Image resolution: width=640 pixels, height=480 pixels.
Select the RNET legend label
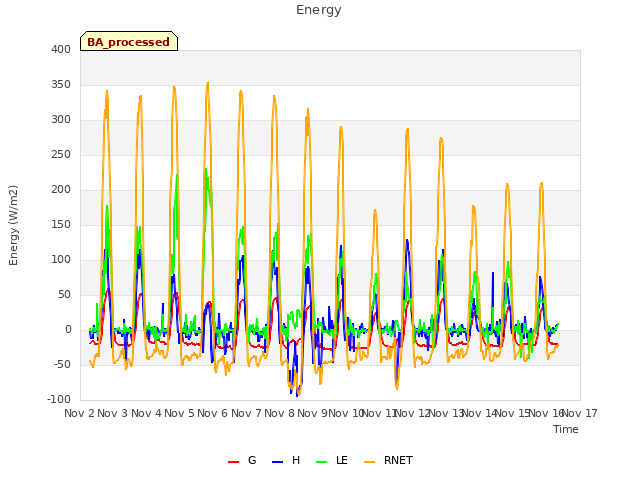click(x=398, y=460)
